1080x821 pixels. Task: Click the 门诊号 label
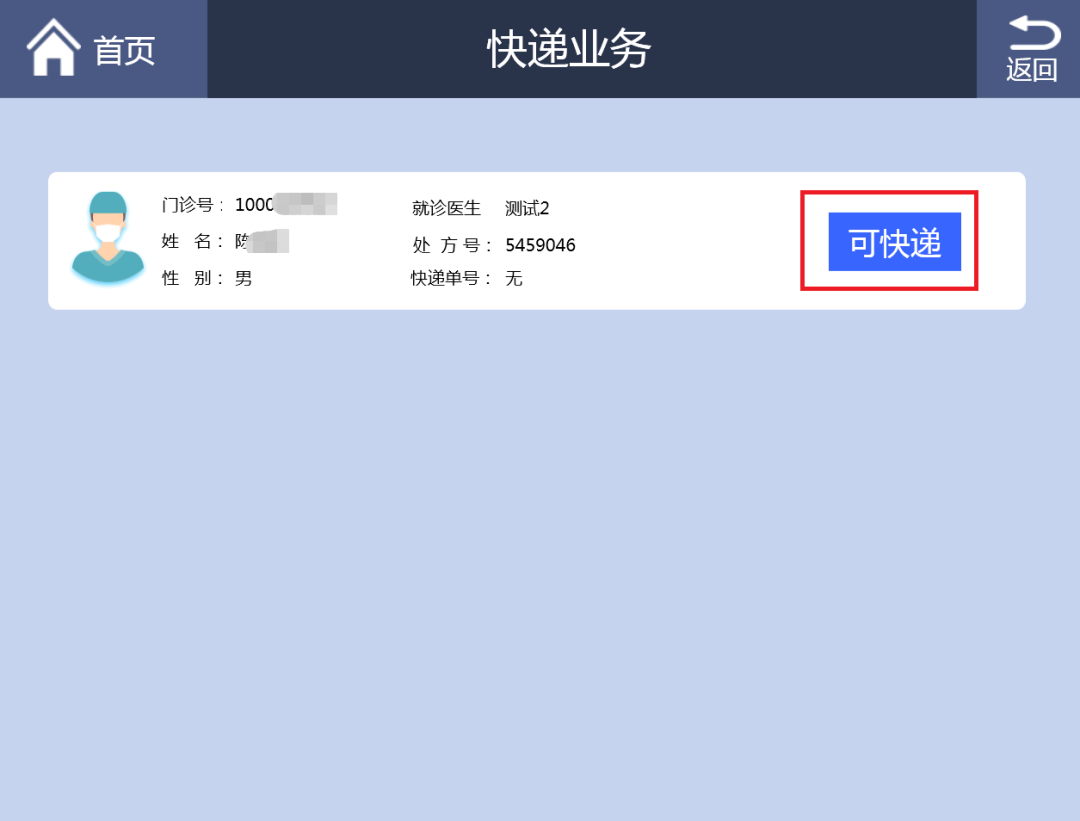tap(192, 205)
